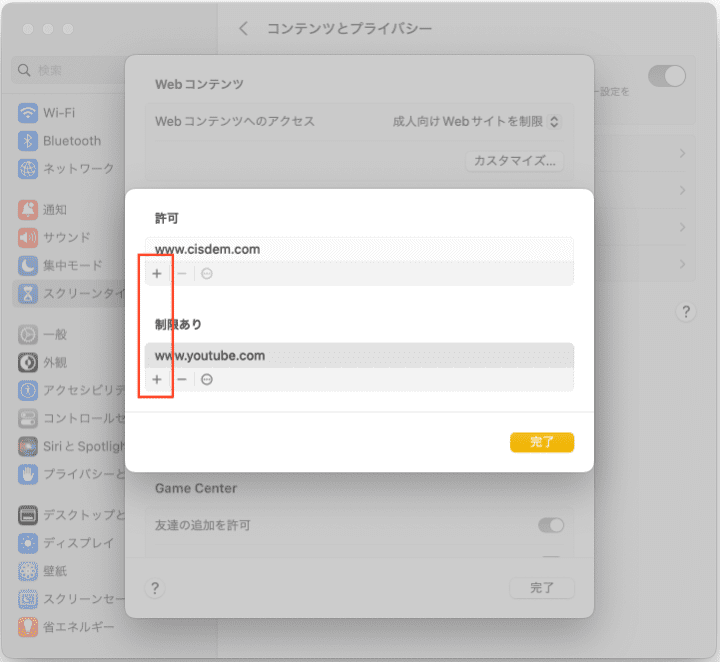Click the help button at bottom left of sheet
Viewport: 720px width, 662px height.
(x=154, y=589)
